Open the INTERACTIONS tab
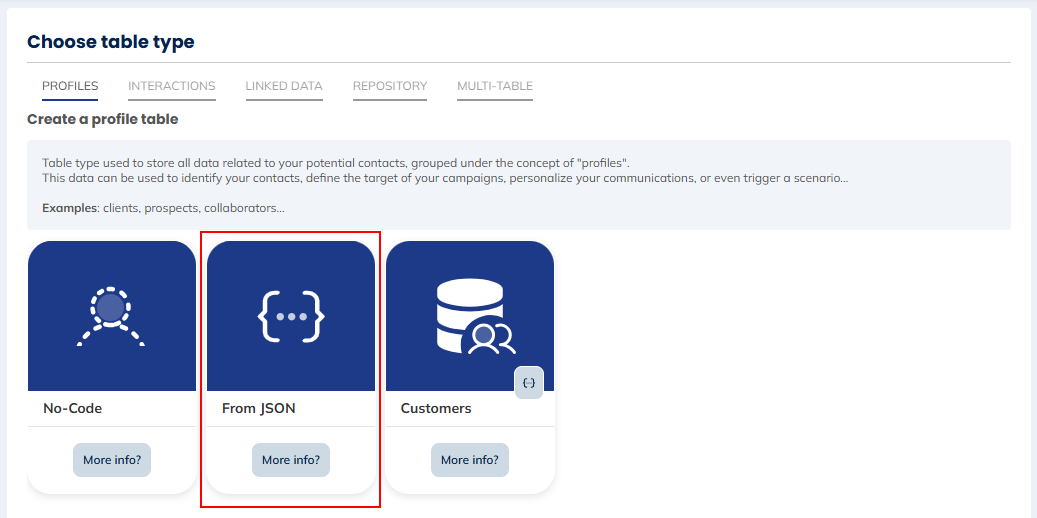Screen dimensions: 1037x518 tap(172, 86)
